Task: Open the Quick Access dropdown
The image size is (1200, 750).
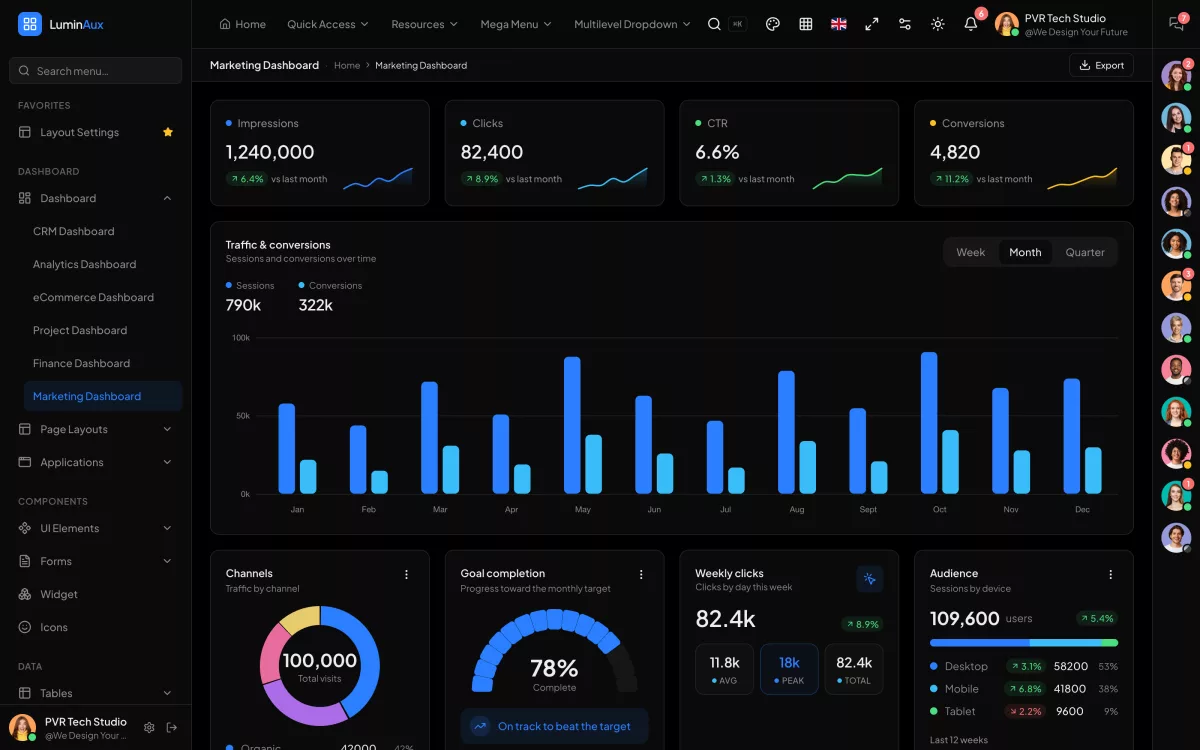Action: click(327, 24)
